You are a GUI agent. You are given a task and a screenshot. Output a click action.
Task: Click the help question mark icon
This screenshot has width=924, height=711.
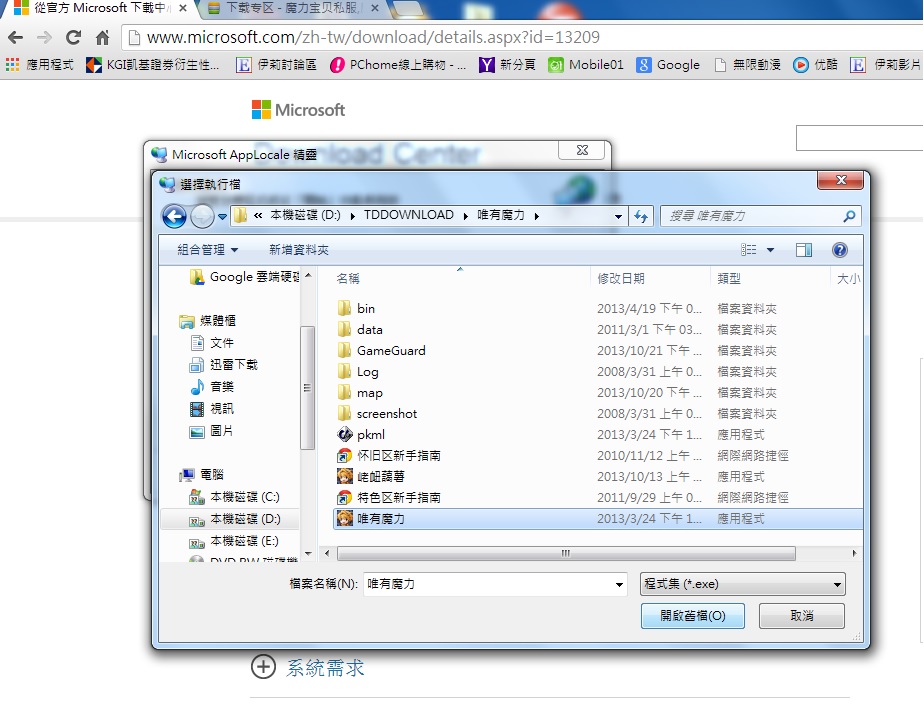tap(839, 250)
